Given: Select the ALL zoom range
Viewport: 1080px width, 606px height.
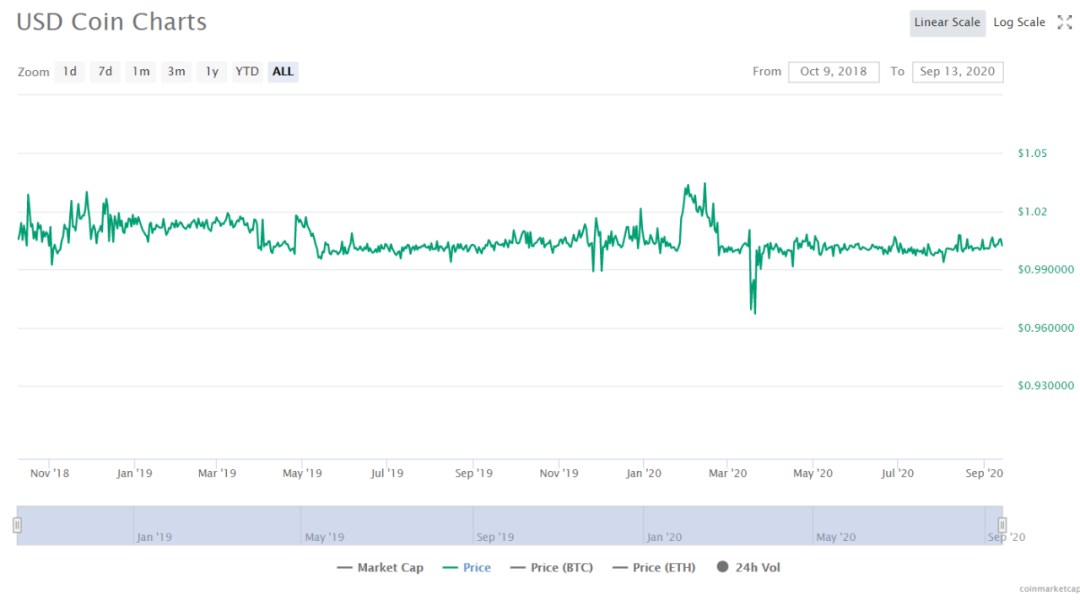Looking at the screenshot, I should tap(283, 72).
